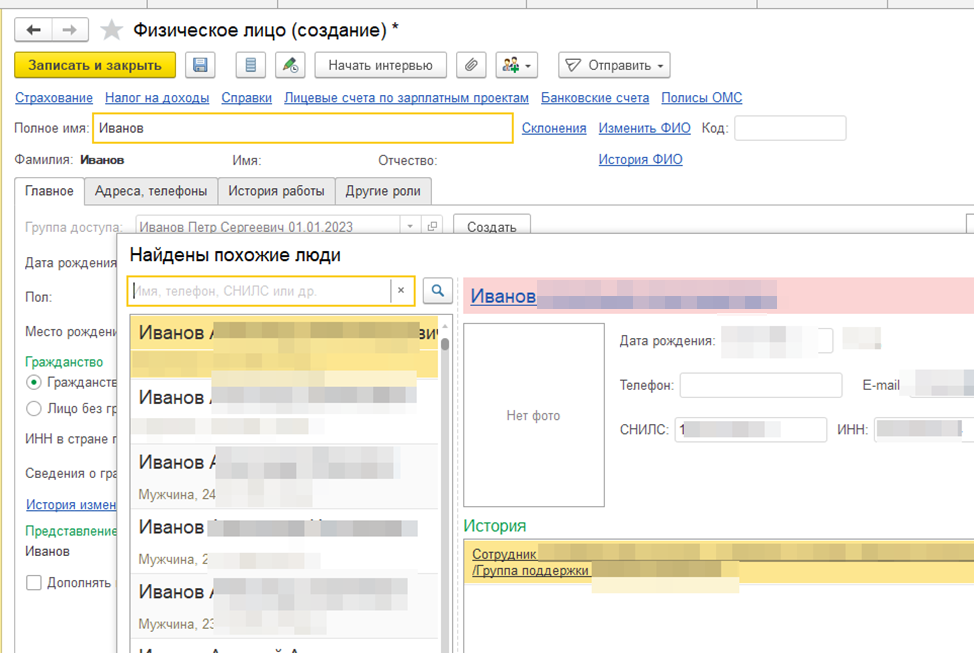Image resolution: width=974 pixels, height=653 pixels.
Task: Open the История изменений link
Action: click(x=71, y=505)
